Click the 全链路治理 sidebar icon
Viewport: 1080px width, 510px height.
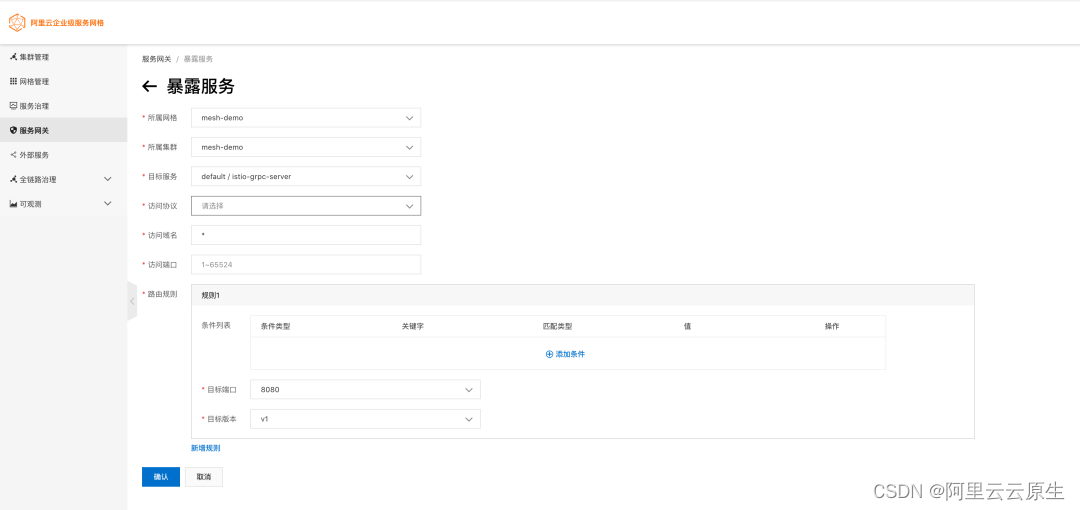pos(13,179)
